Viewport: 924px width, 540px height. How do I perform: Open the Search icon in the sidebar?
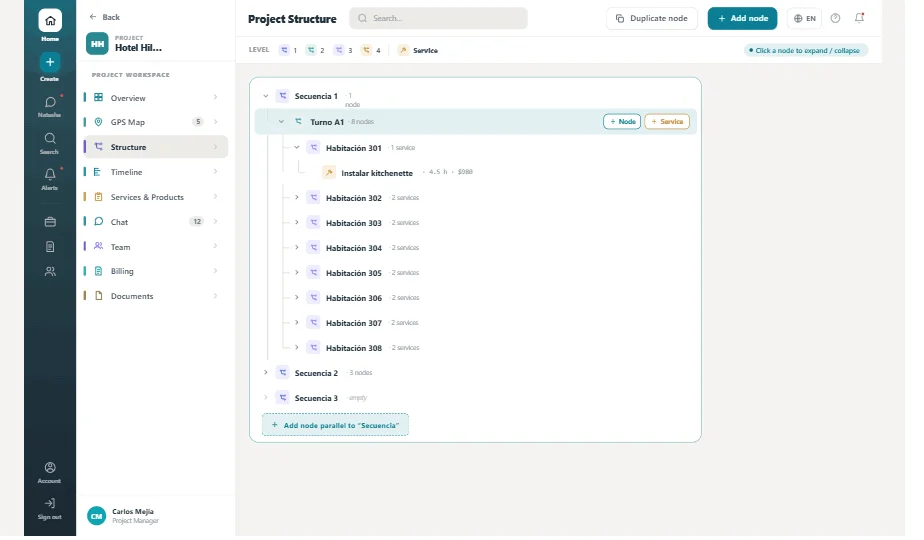coord(50,139)
